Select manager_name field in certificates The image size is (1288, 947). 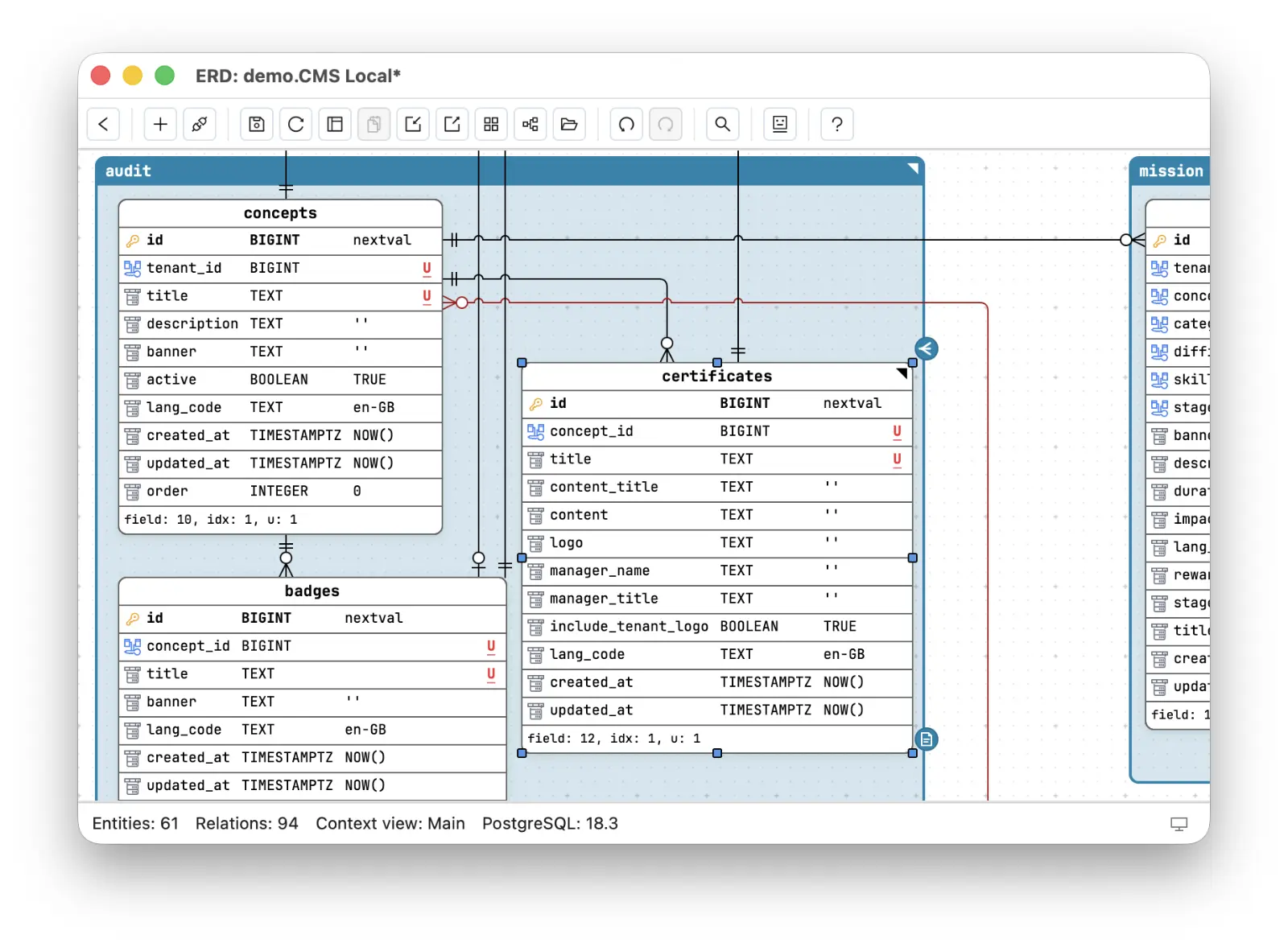(716, 571)
